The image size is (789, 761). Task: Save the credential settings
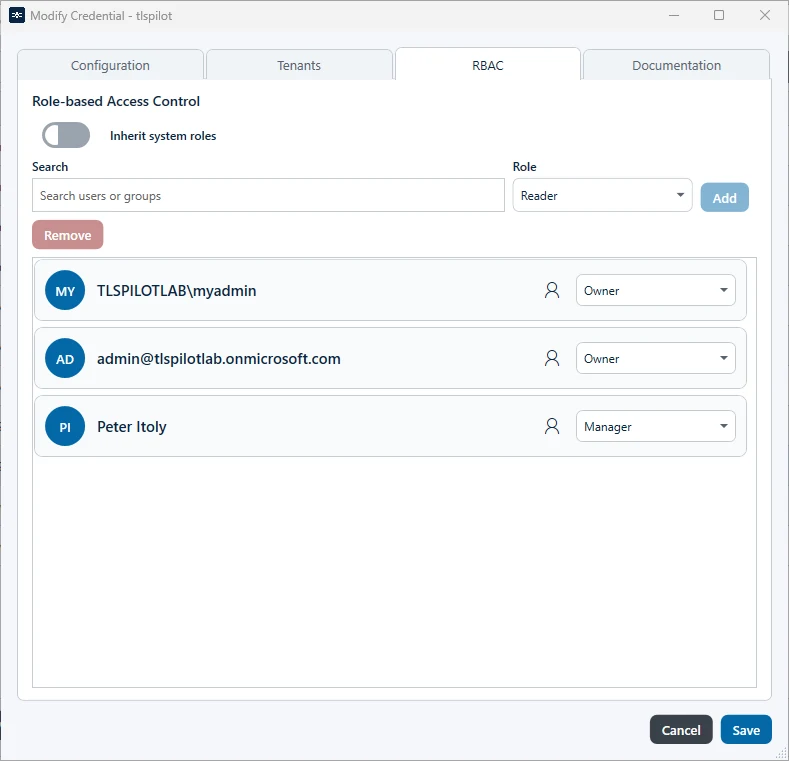coord(746,730)
